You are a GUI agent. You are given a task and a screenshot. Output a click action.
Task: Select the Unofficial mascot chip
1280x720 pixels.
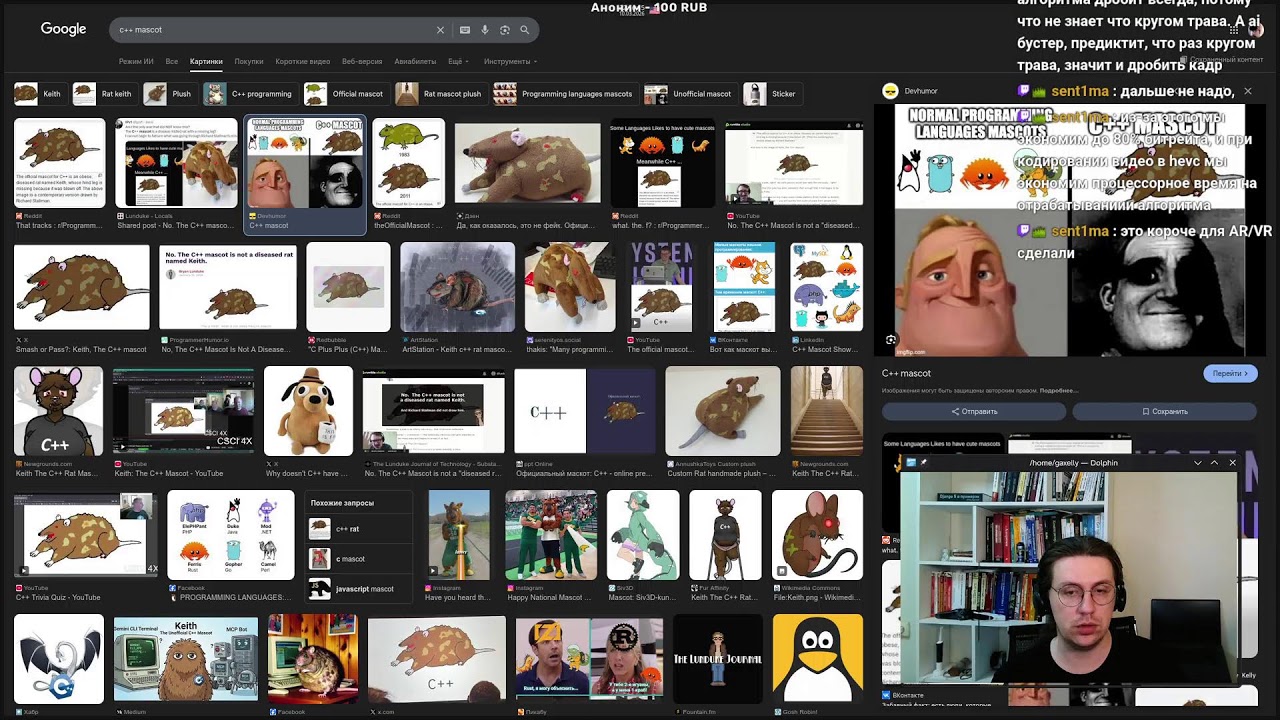coord(690,94)
